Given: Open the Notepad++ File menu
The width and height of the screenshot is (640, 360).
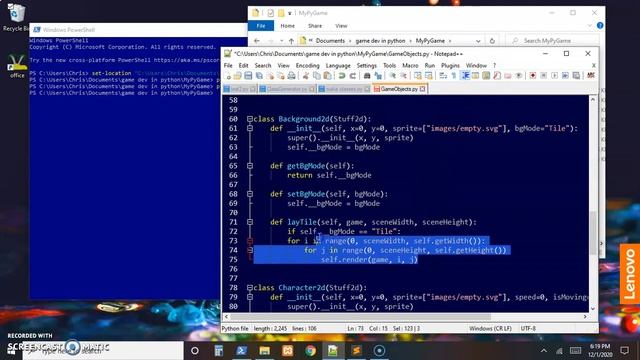Looking at the screenshot, I should (228, 65).
